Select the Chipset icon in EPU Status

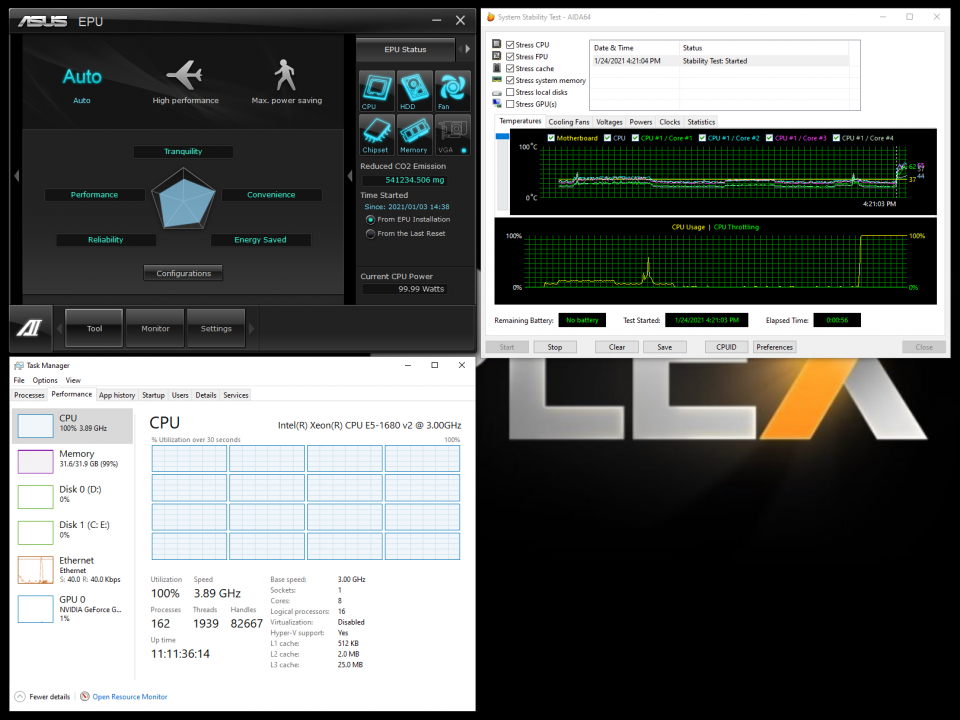coord(376,133)
